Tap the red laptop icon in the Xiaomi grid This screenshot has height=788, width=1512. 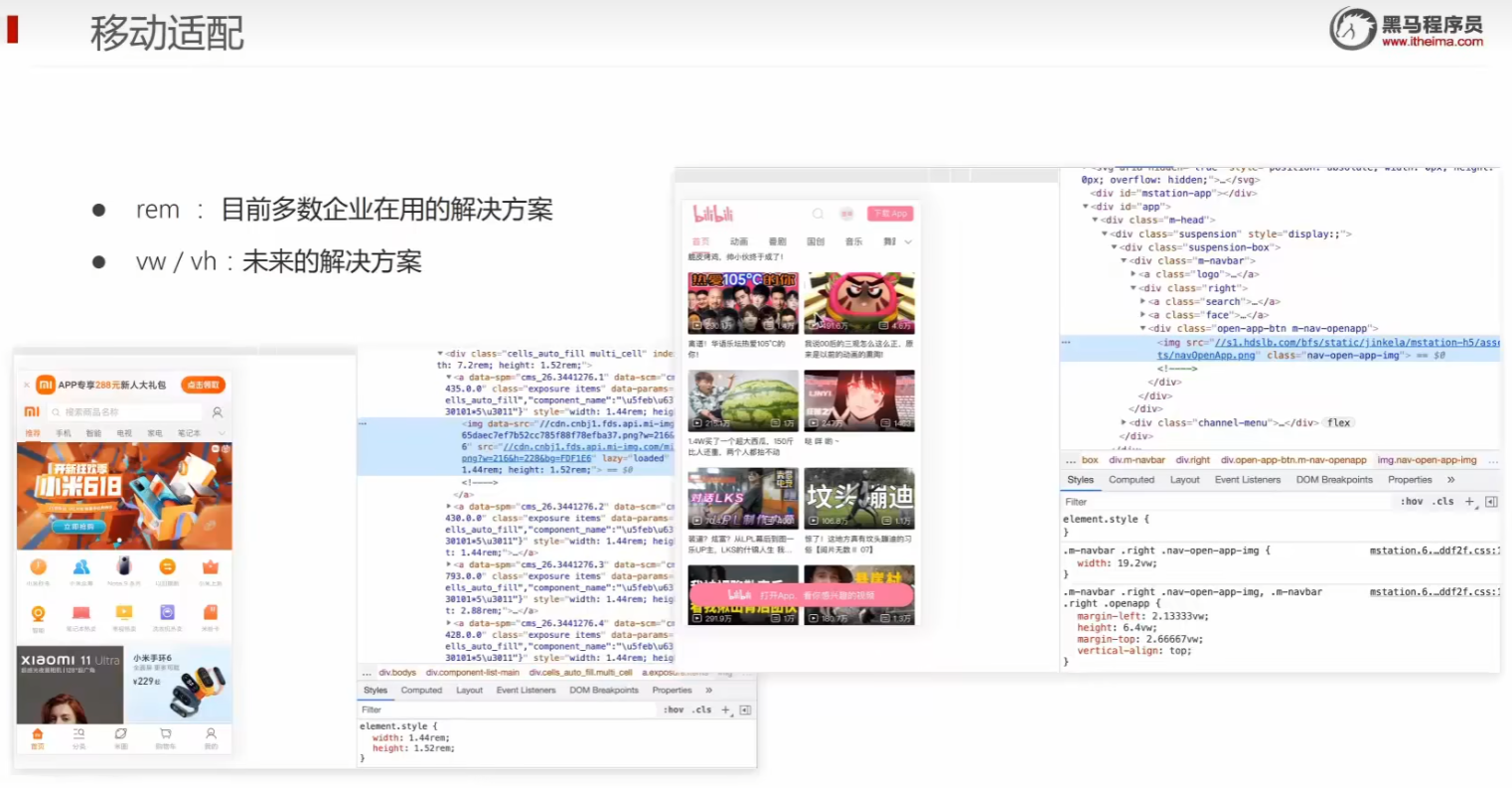pyautogui.click(x=81, y=612)
